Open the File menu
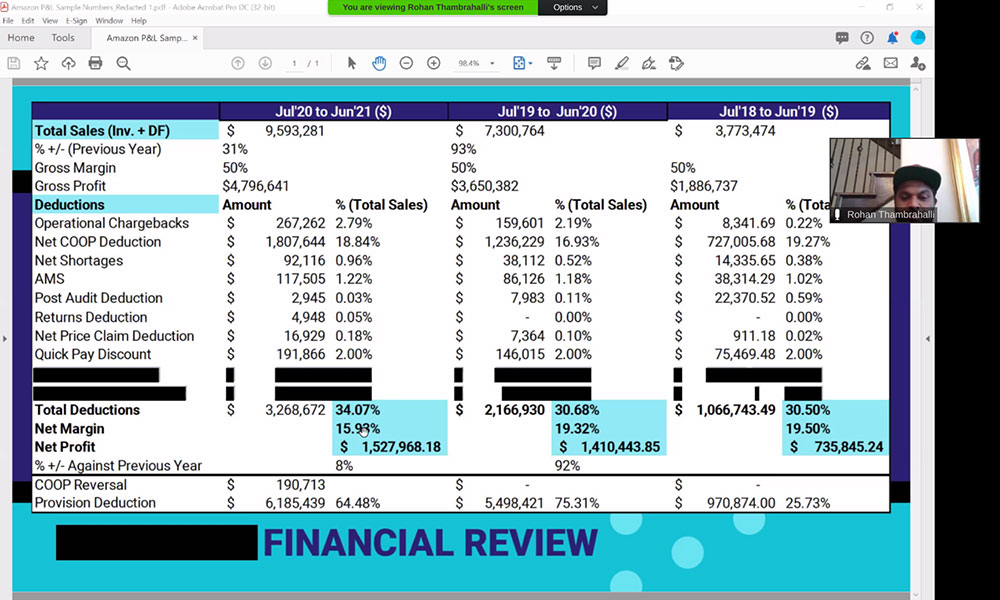The height and width of the screenshot is (600, 1000). (8, 20)
